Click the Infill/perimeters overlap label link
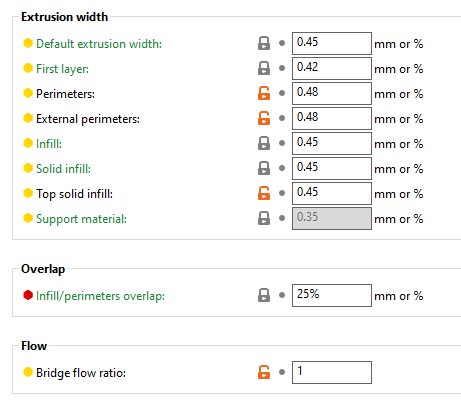461x401 pixels. tap(100, 296)
